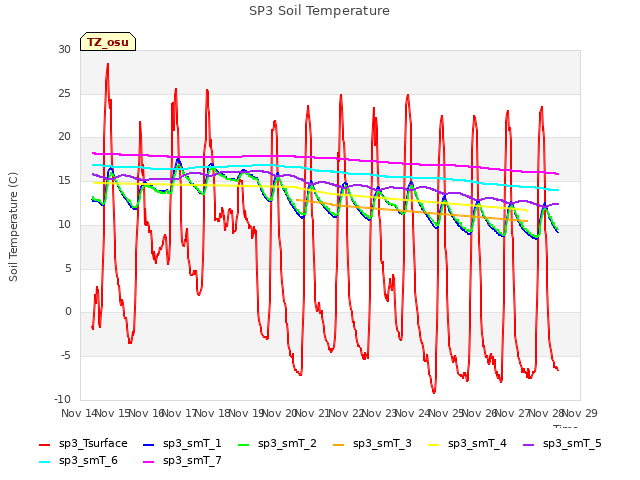Click the orange sp3_smT_3 legend swatch

339,444
